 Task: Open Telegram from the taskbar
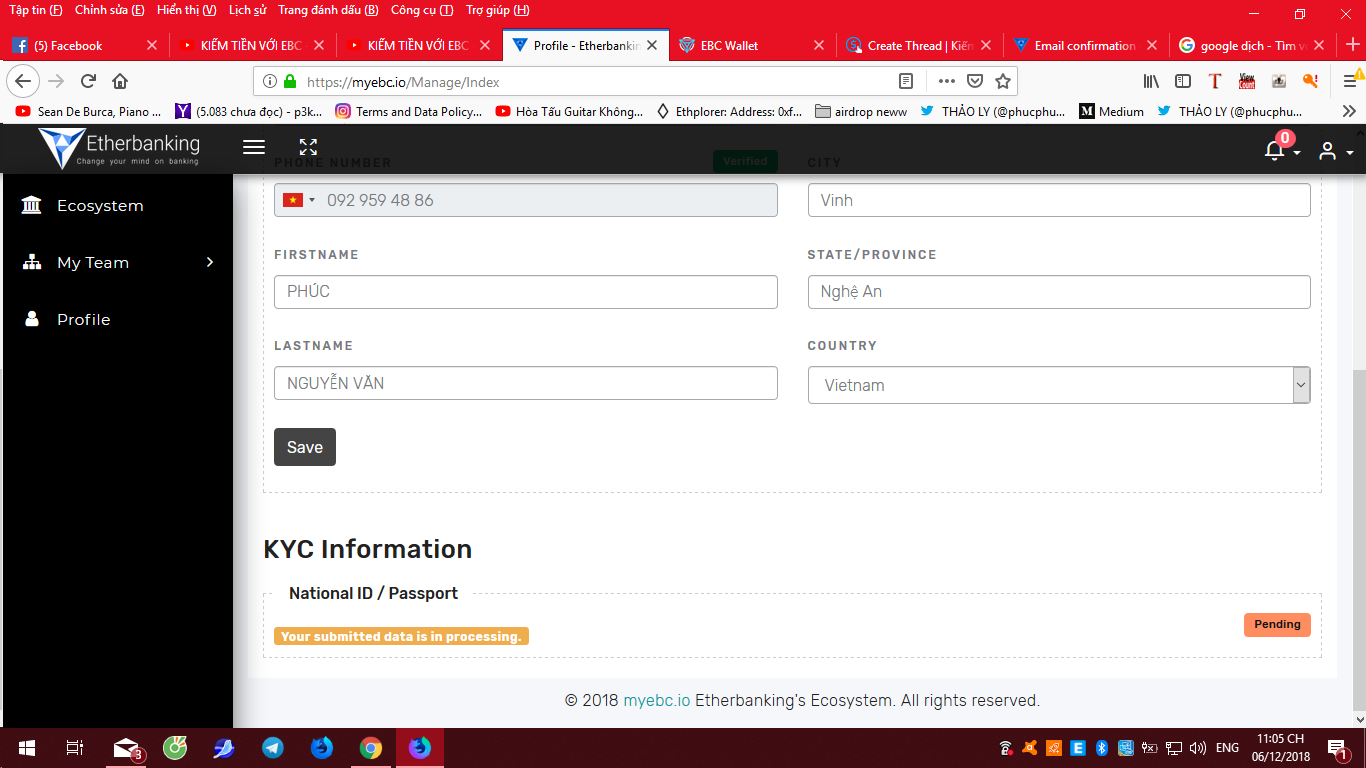coord(272,748)
